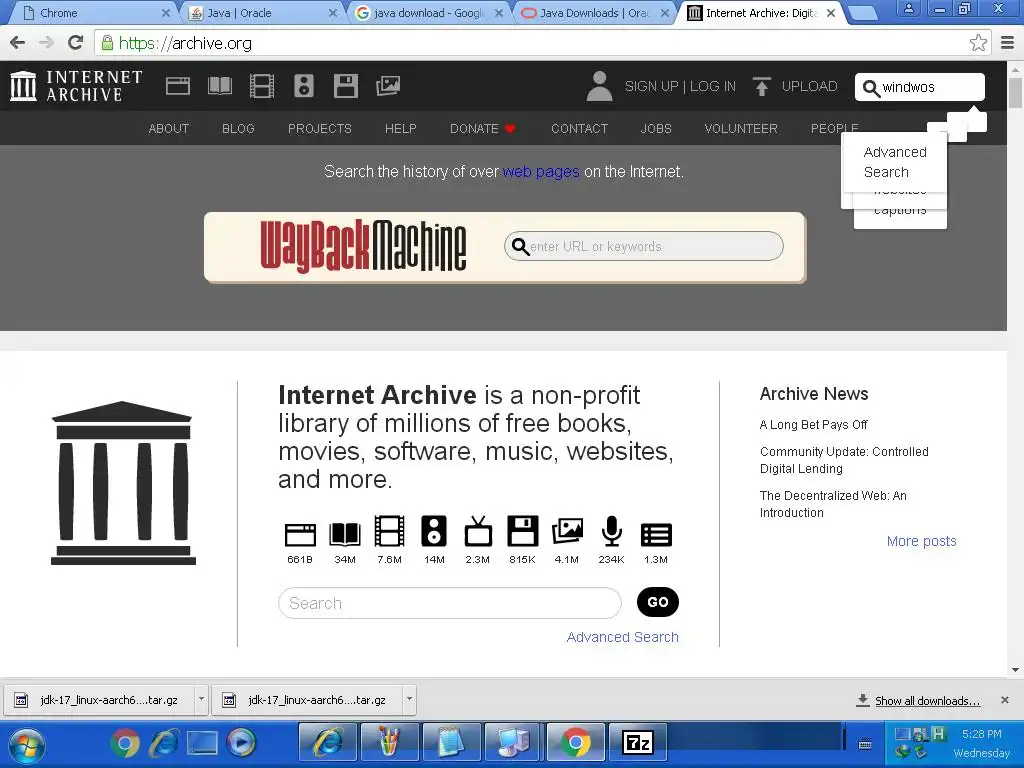Click the More posts link
This screenshot has width=1024, height=768.
coord(921,541)
